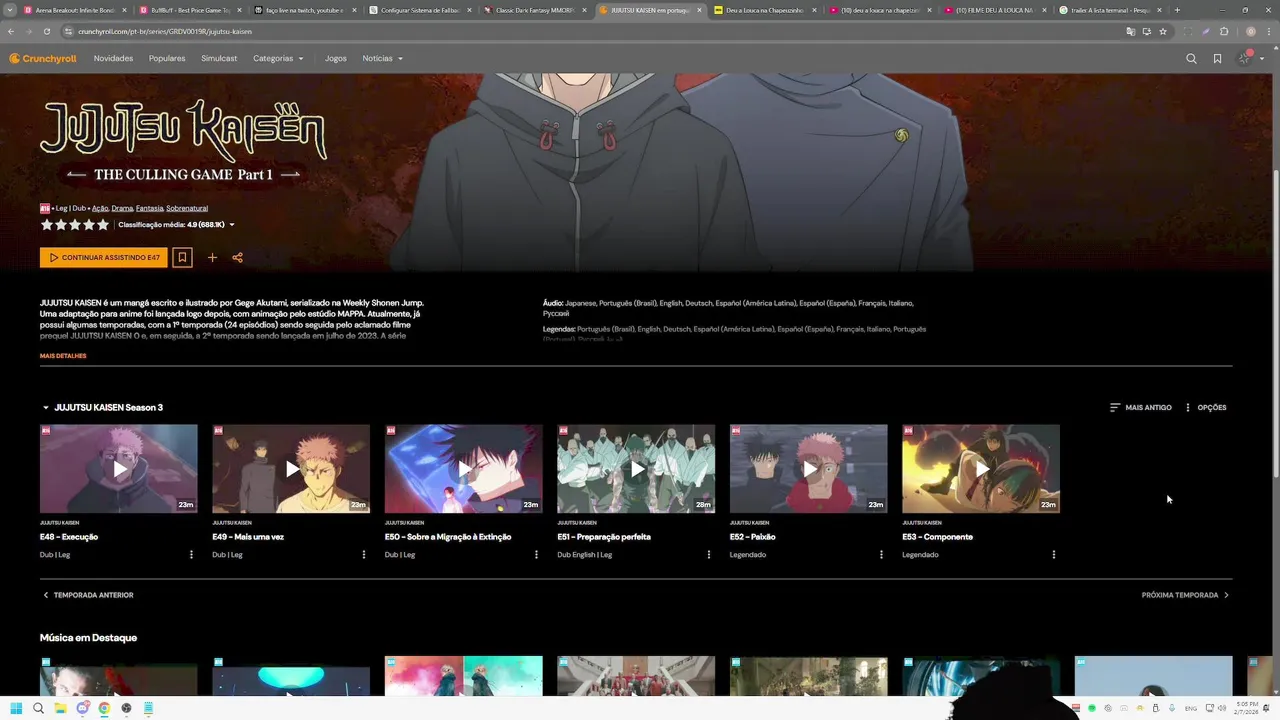Go back using browser back arrow

tap(11, 31)
